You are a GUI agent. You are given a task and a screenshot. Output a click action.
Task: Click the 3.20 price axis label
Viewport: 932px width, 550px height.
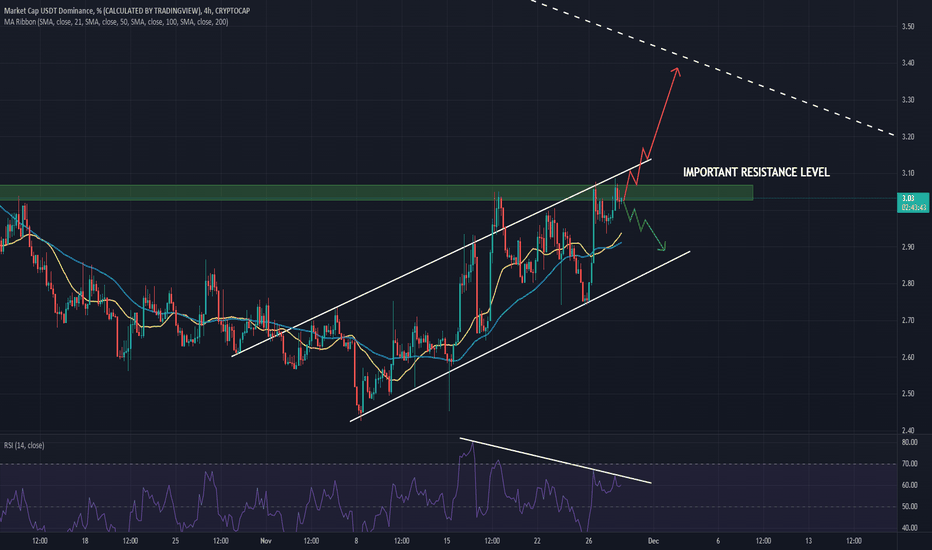point(908,137)
